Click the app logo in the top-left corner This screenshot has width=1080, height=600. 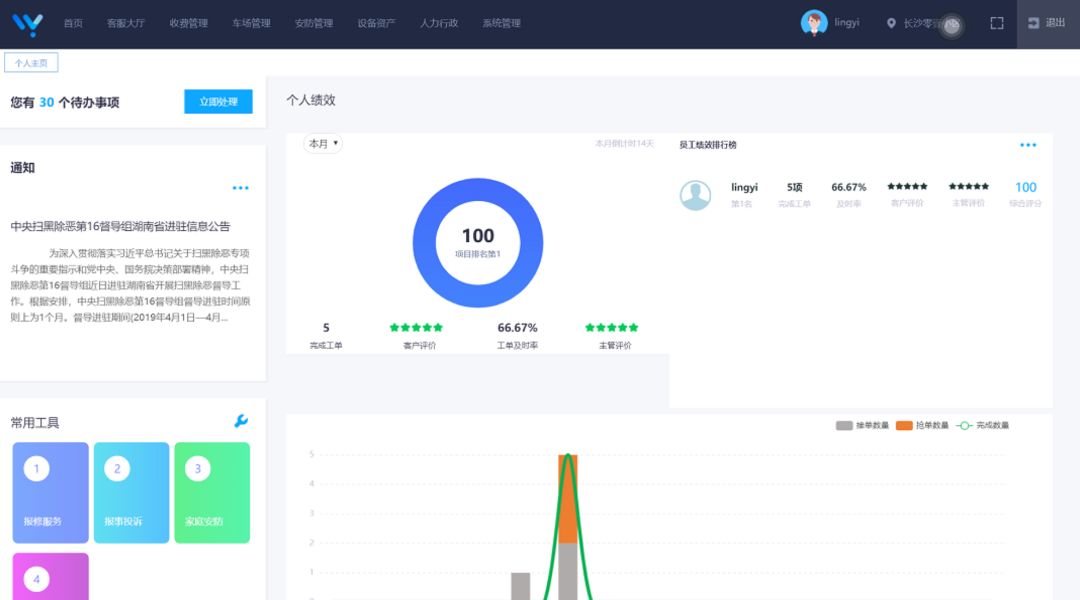coord(27,24)
